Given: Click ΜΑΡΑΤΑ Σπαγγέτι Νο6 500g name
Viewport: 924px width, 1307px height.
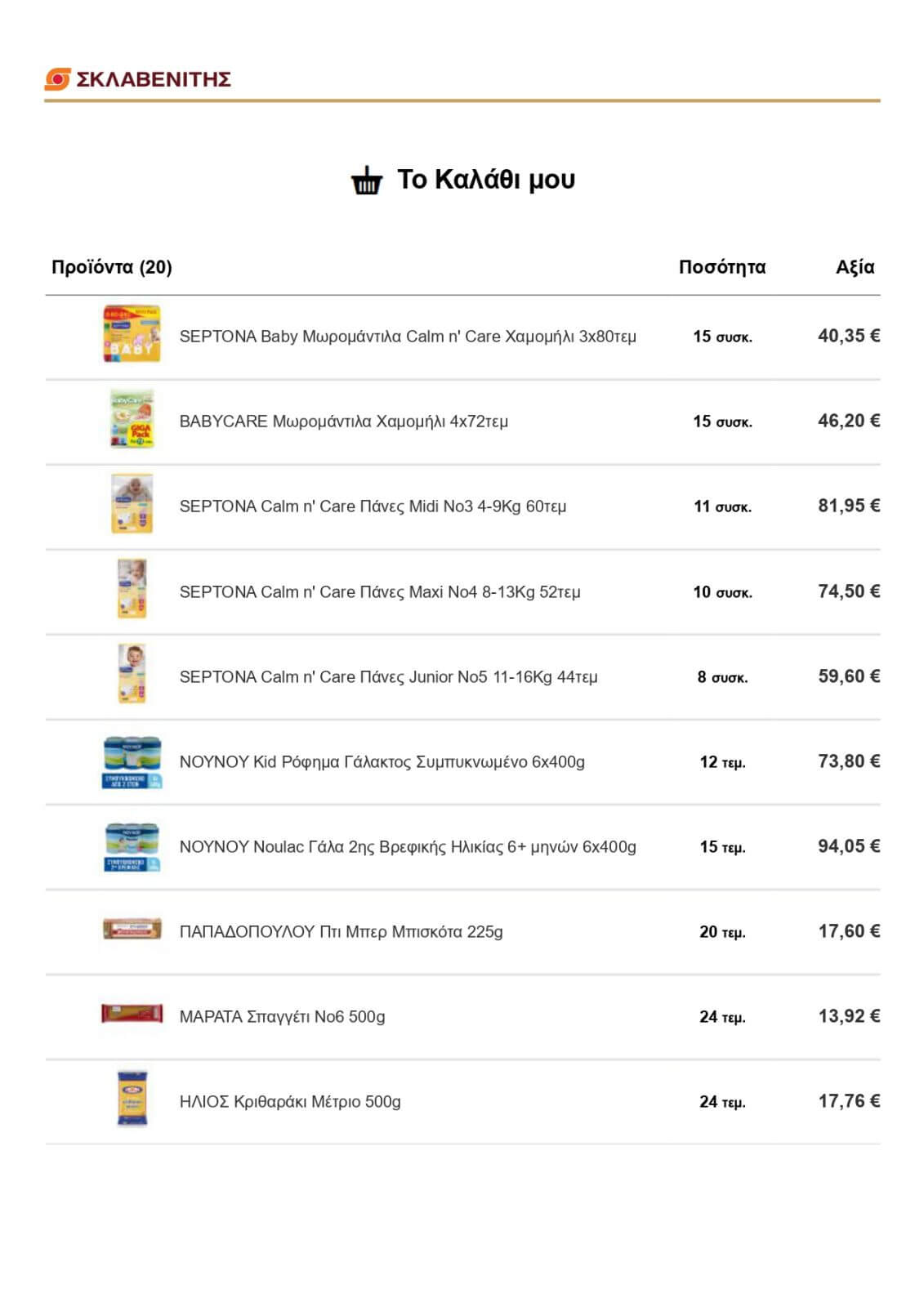Looking at the screenshot, I should (x=282, y=1017).
